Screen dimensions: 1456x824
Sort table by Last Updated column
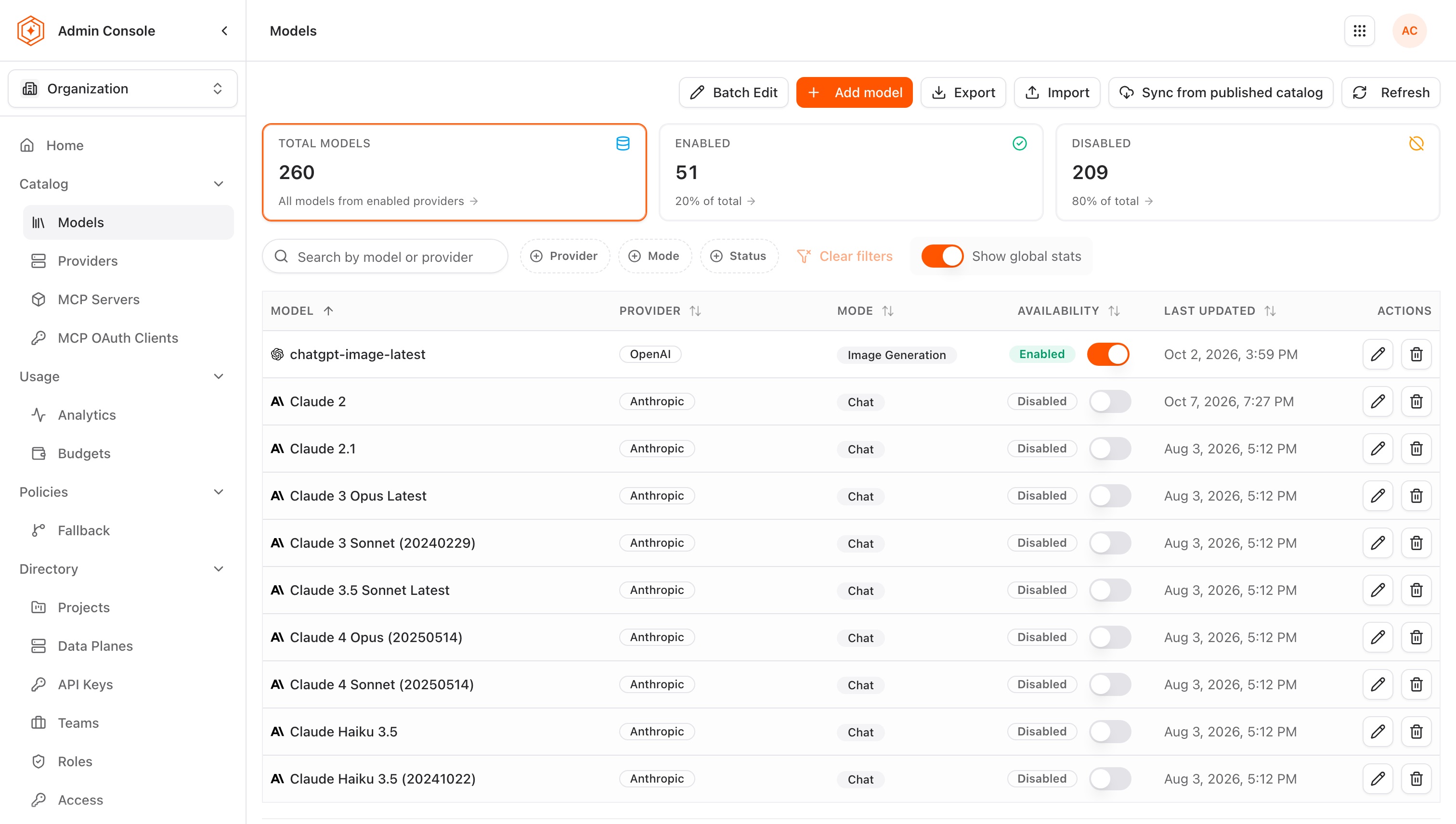1270,311
